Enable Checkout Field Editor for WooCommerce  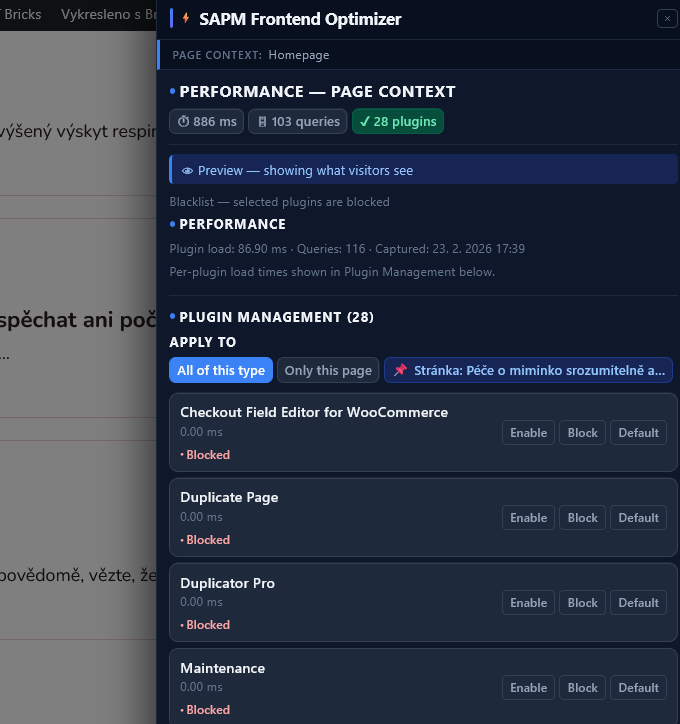[x=528, y=433]
